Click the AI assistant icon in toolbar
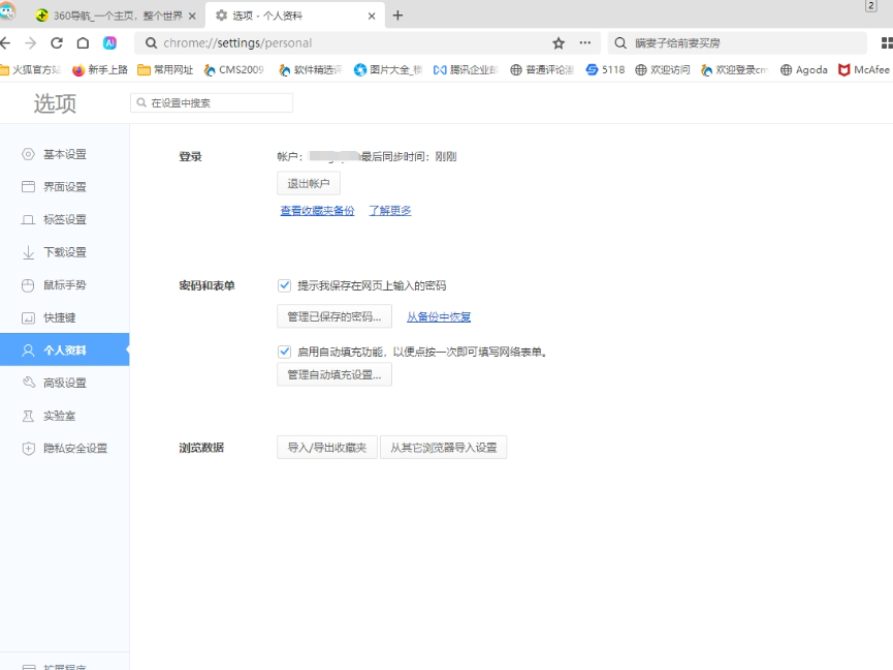 point(110,43)
